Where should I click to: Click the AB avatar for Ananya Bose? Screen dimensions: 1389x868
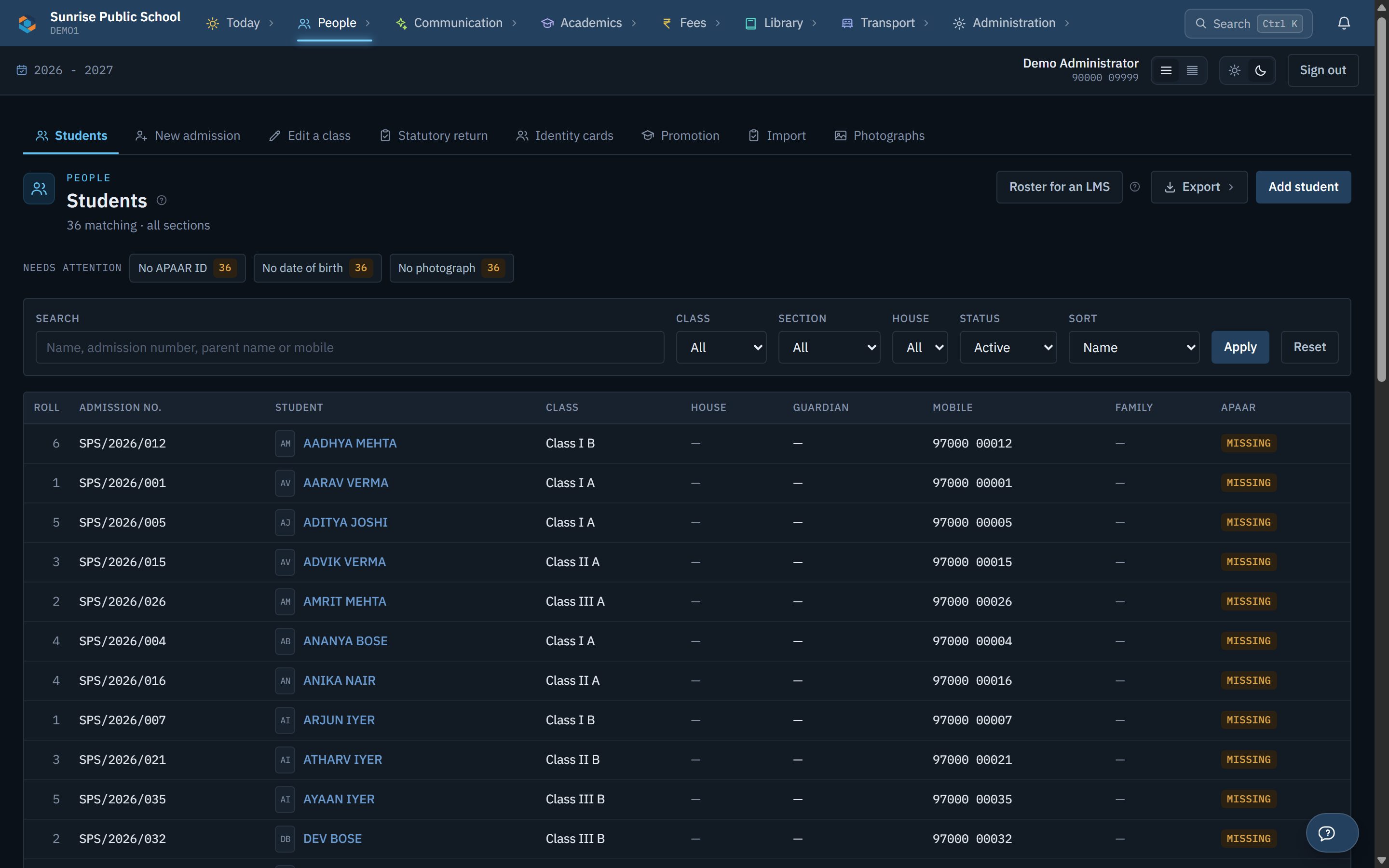tap(285, 641)
